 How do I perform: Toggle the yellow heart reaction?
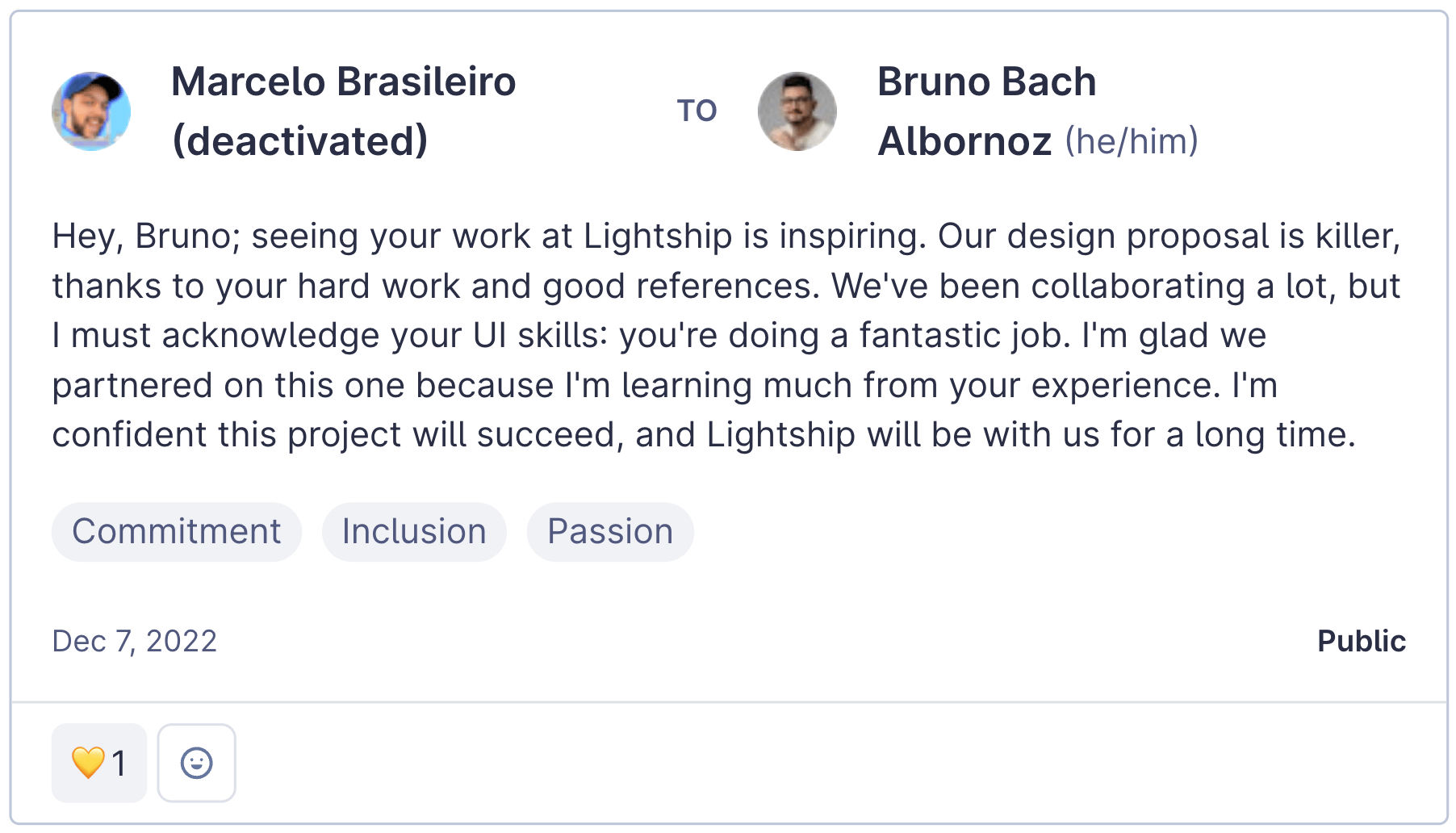88,763
